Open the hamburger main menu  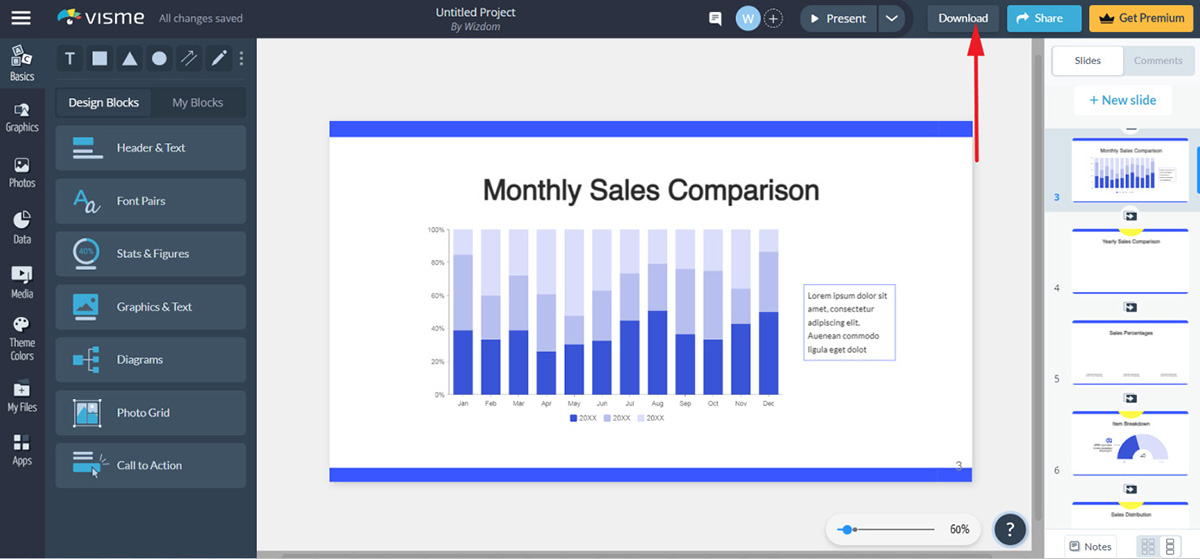(21, 18)
